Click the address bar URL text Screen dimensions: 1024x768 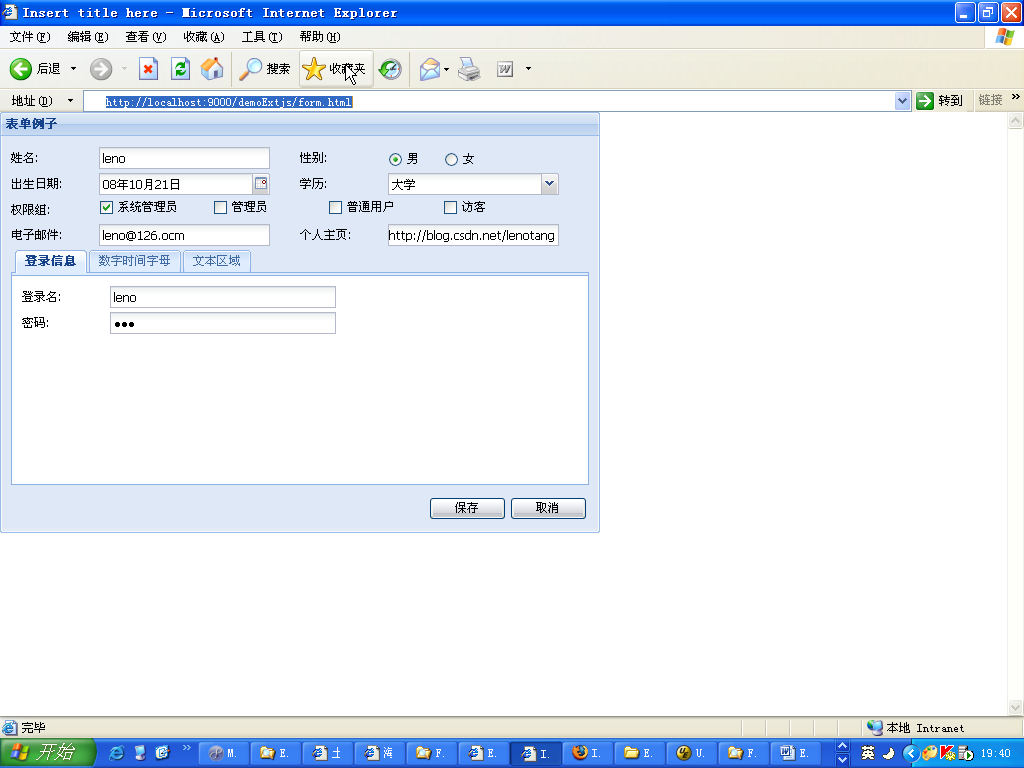pyautogui.click(x=229, y=102)
